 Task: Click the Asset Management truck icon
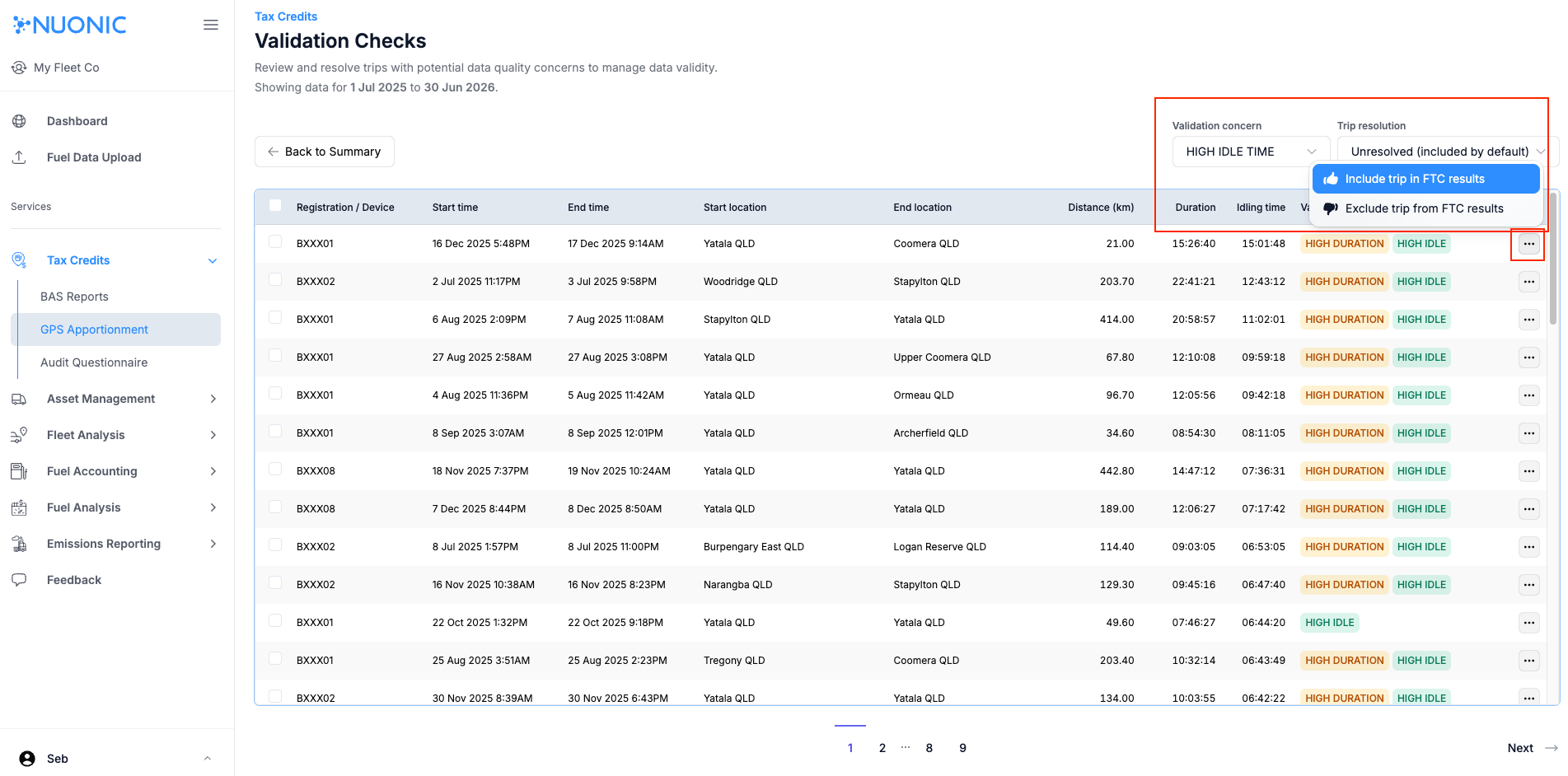(x=19, y=399)
